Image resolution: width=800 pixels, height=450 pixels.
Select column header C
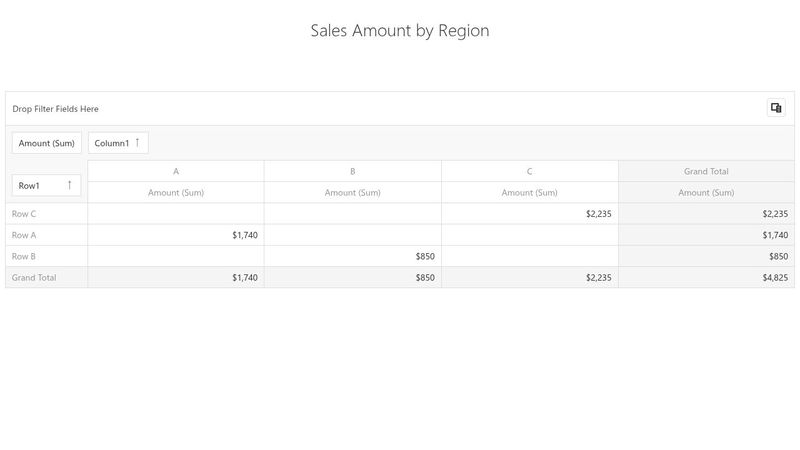[x=530, y=171]
